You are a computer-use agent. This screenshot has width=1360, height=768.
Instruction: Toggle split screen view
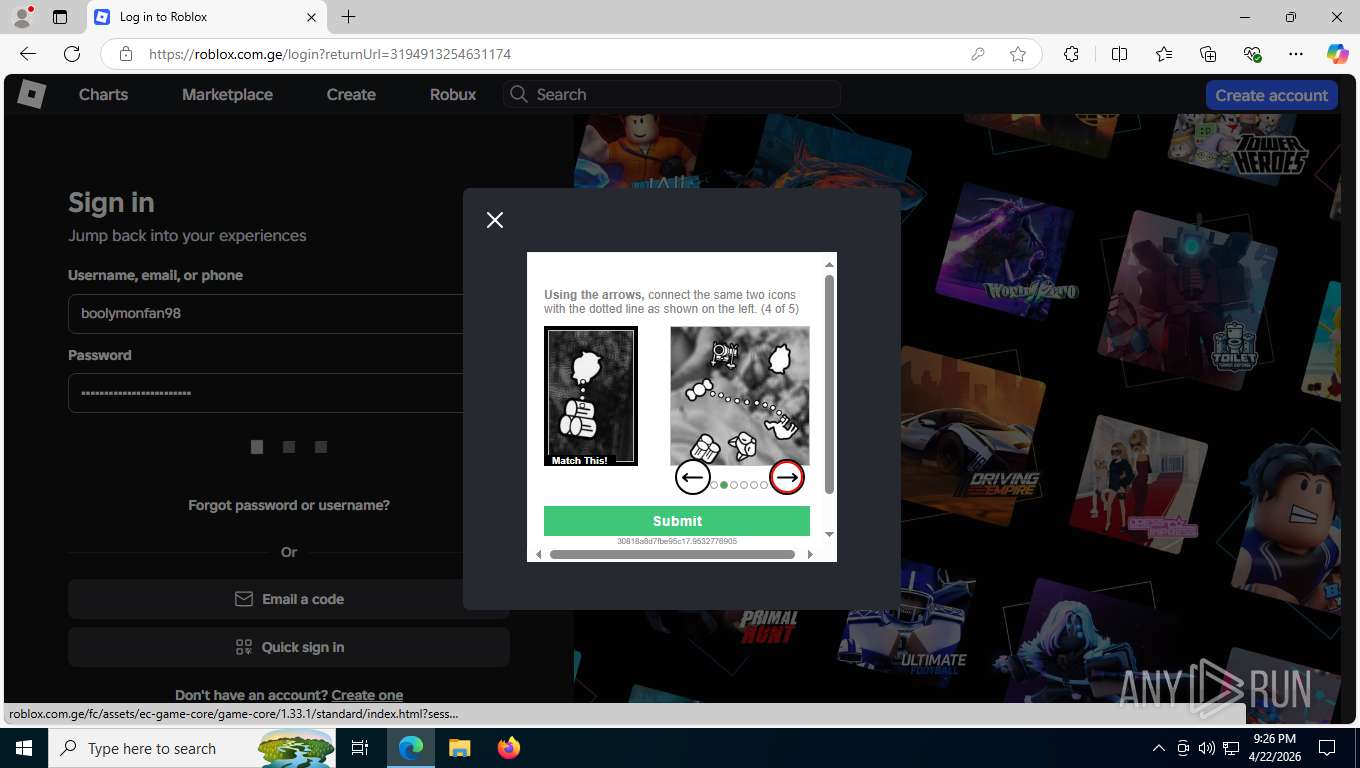1119,54
